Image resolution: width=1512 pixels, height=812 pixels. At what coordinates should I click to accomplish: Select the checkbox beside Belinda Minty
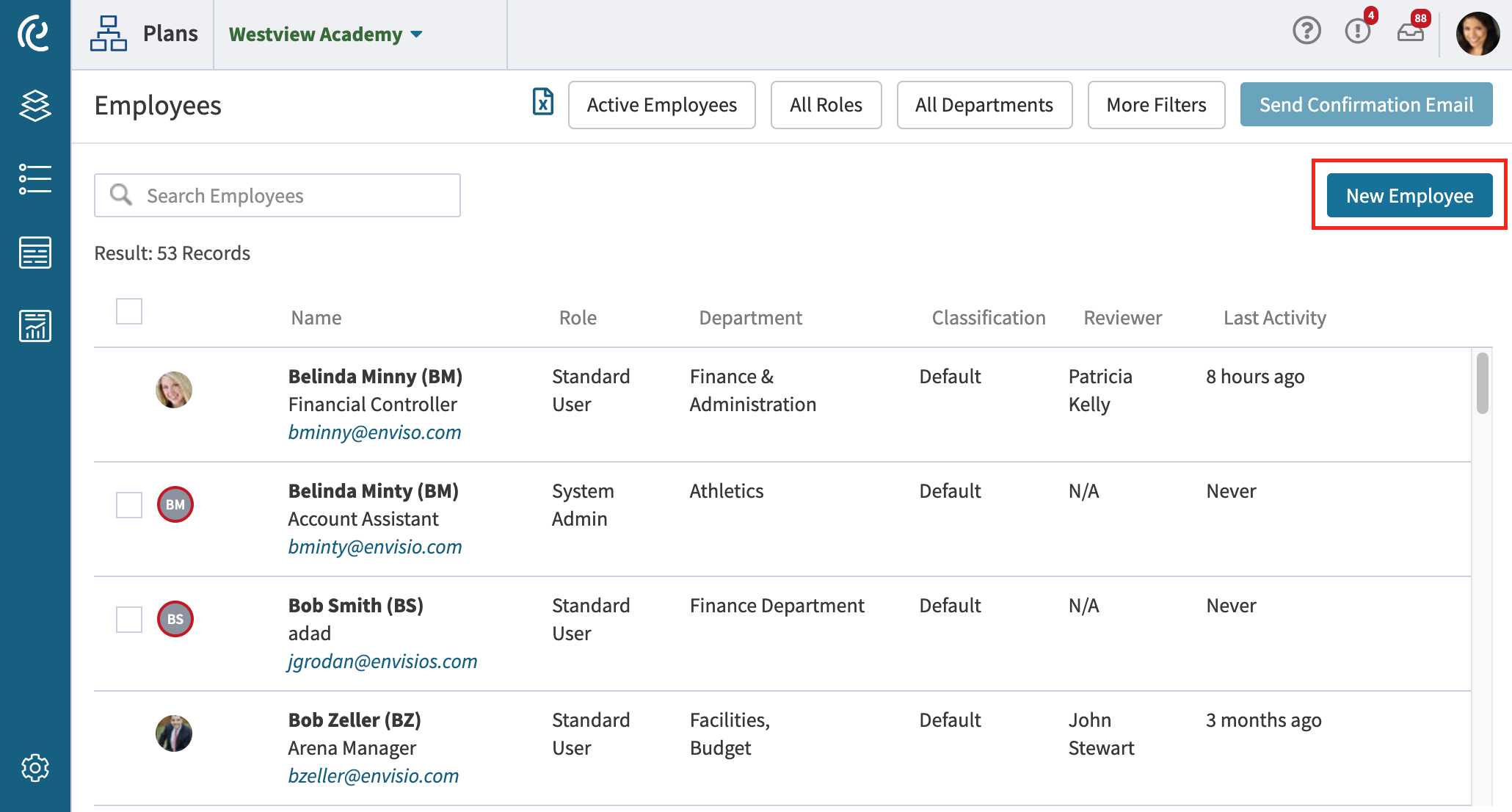tap(128, 504)
